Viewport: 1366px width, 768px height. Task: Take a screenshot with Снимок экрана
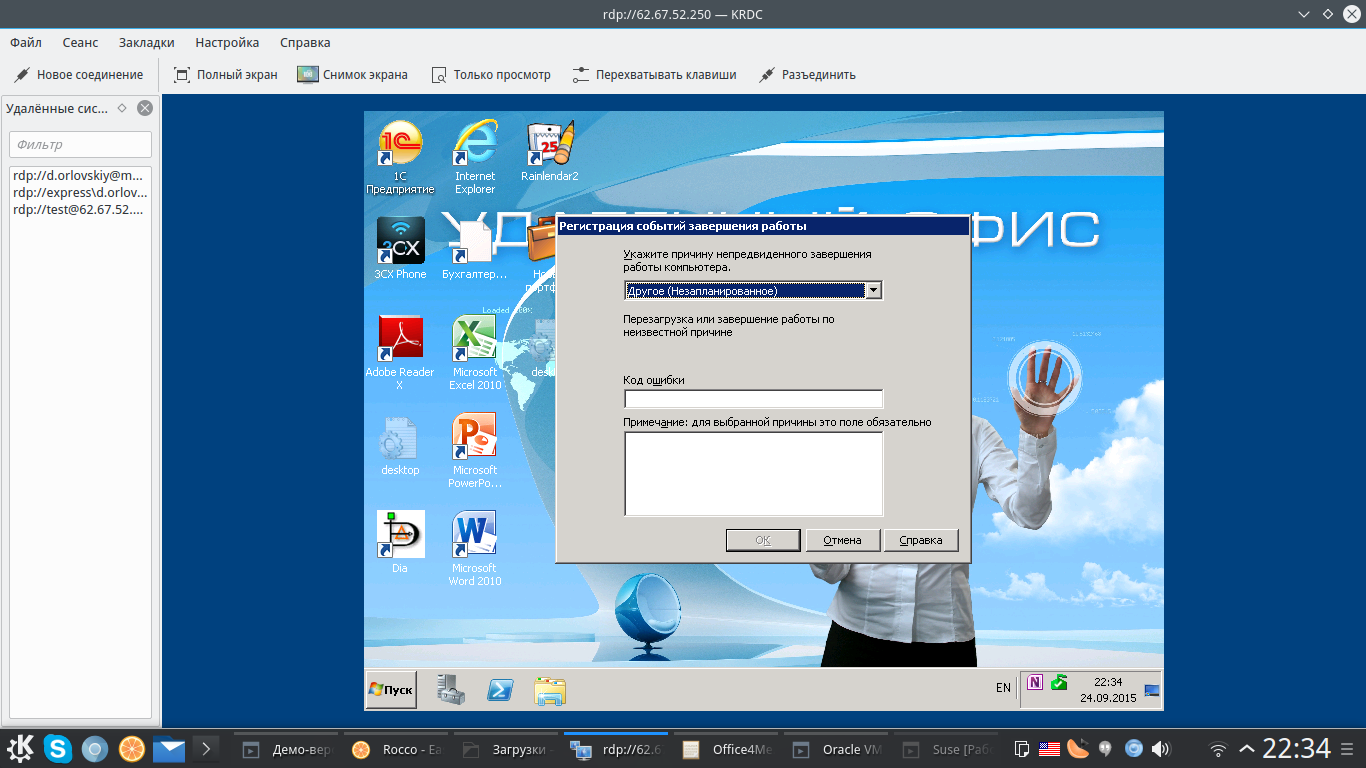pos(353,74)
